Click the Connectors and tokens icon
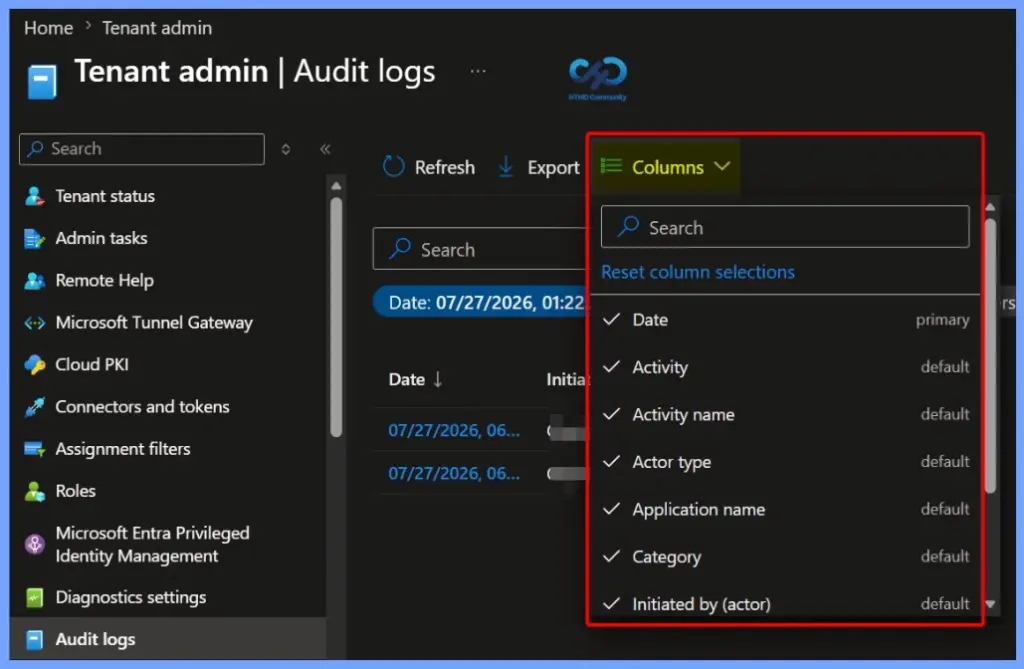This screenshot has width=1024, height=669. [34, 407]
